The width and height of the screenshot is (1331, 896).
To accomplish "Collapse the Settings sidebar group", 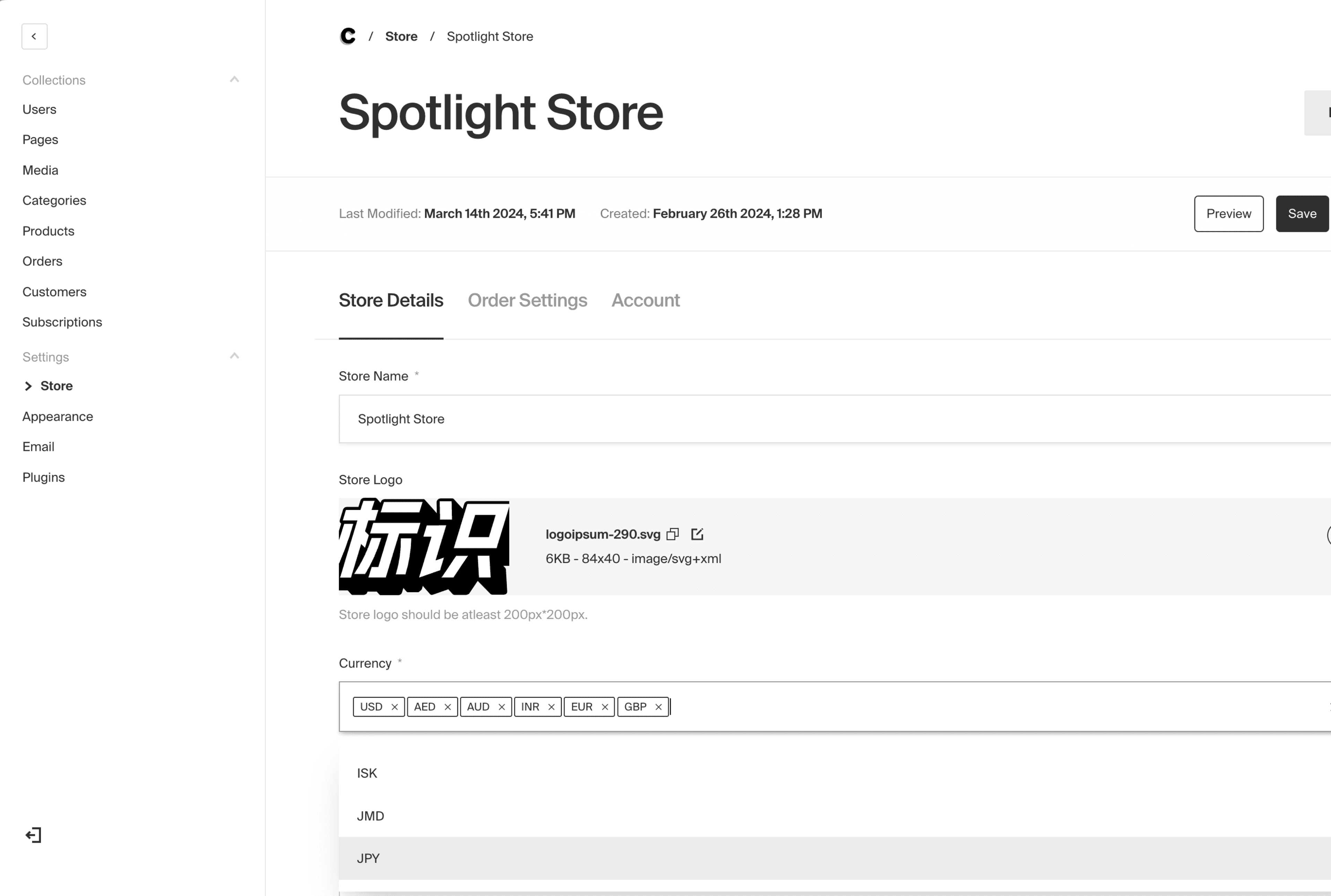I will tap(234, 357).
